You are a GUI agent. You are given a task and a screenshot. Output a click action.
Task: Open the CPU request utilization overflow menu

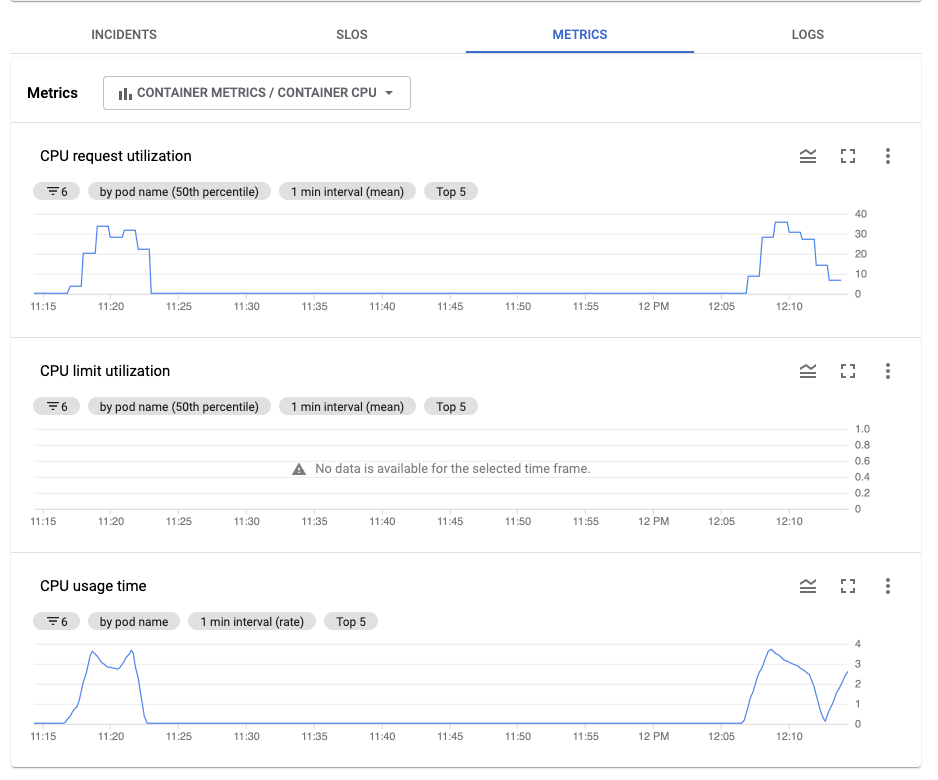tap(888, 156)
